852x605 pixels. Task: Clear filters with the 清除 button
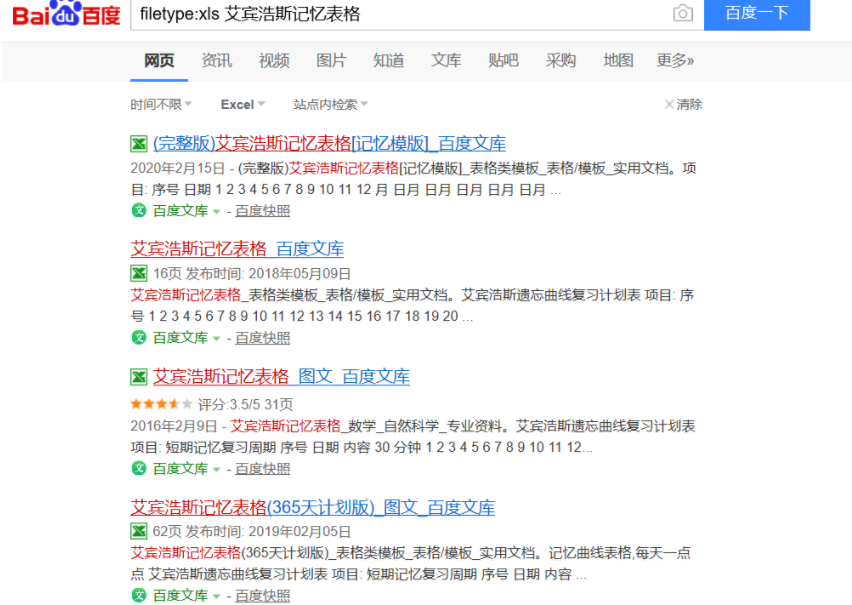[x=683, y=104]
